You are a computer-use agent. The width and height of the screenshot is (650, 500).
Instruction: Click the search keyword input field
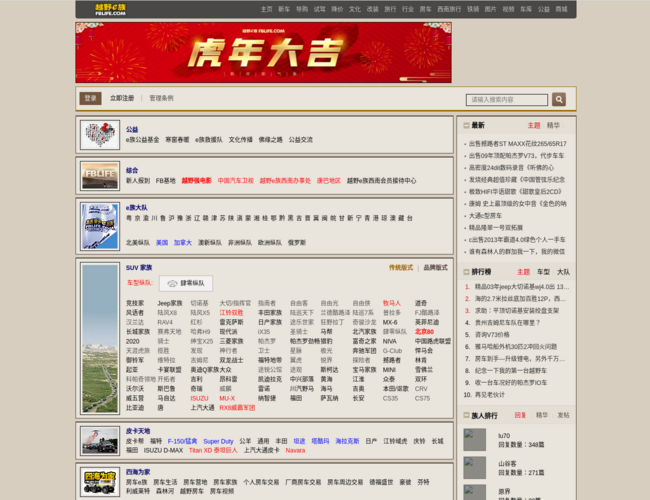(507, 99)
